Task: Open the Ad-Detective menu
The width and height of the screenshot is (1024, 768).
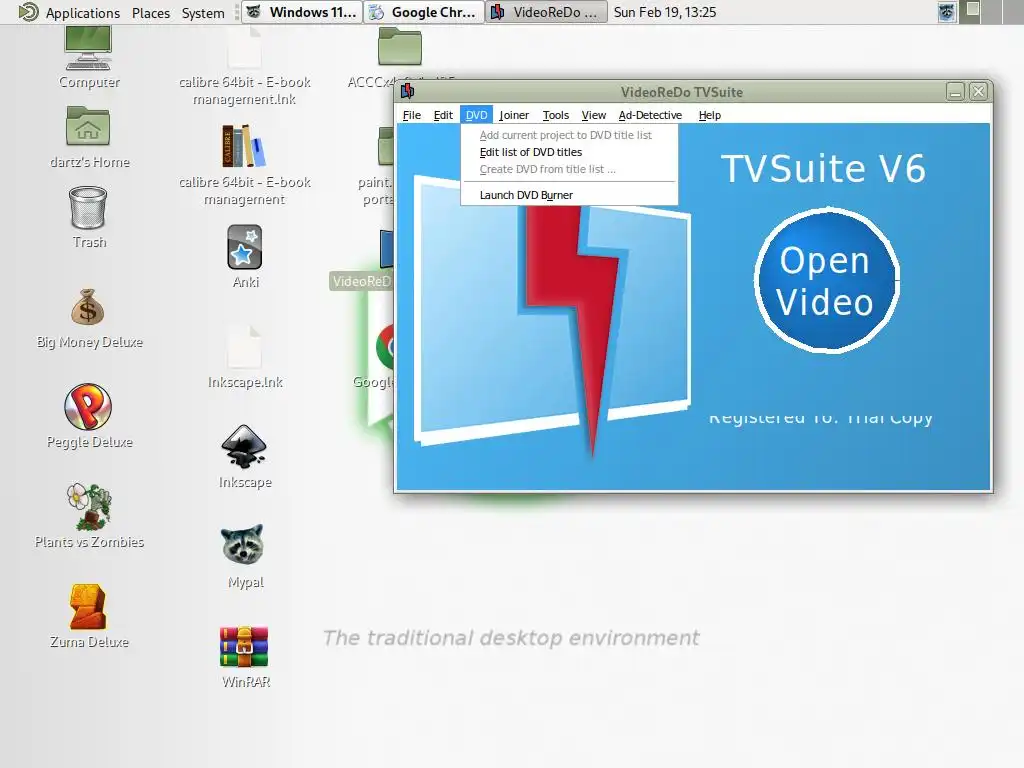Action: 650,115
